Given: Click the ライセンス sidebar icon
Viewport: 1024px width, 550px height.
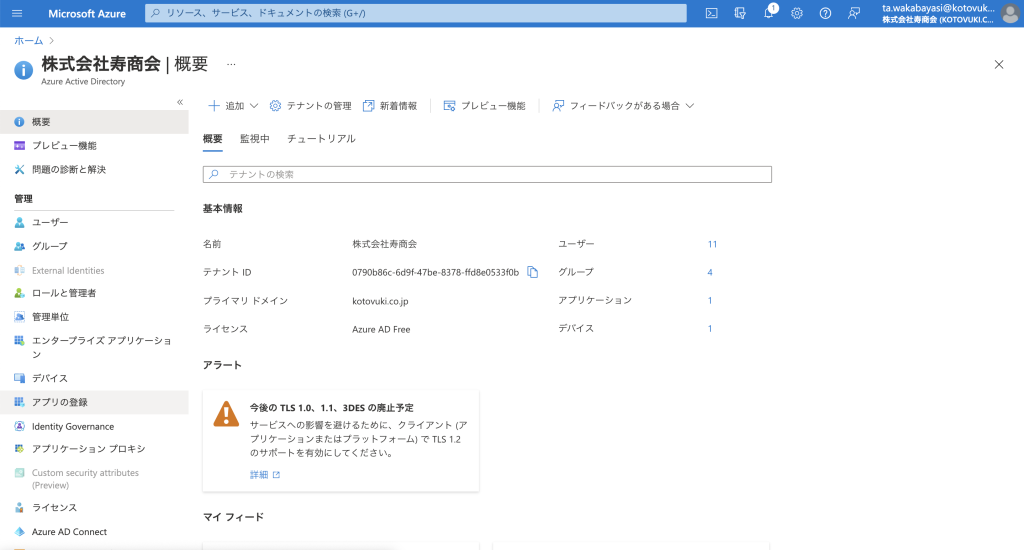Looking at the screenshot, I should (20, 508).
